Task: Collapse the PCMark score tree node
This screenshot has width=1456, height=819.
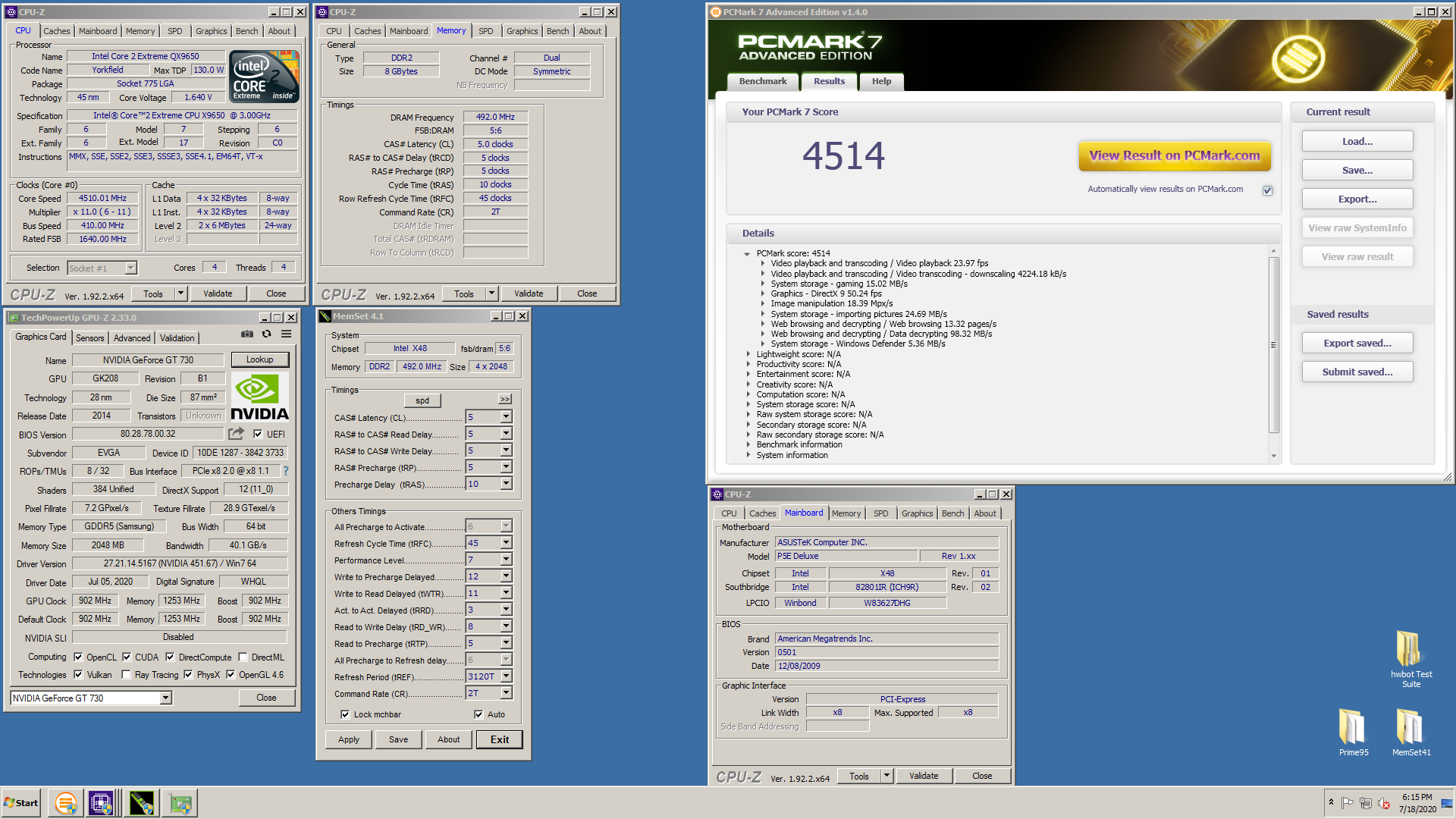Action: 747,254
